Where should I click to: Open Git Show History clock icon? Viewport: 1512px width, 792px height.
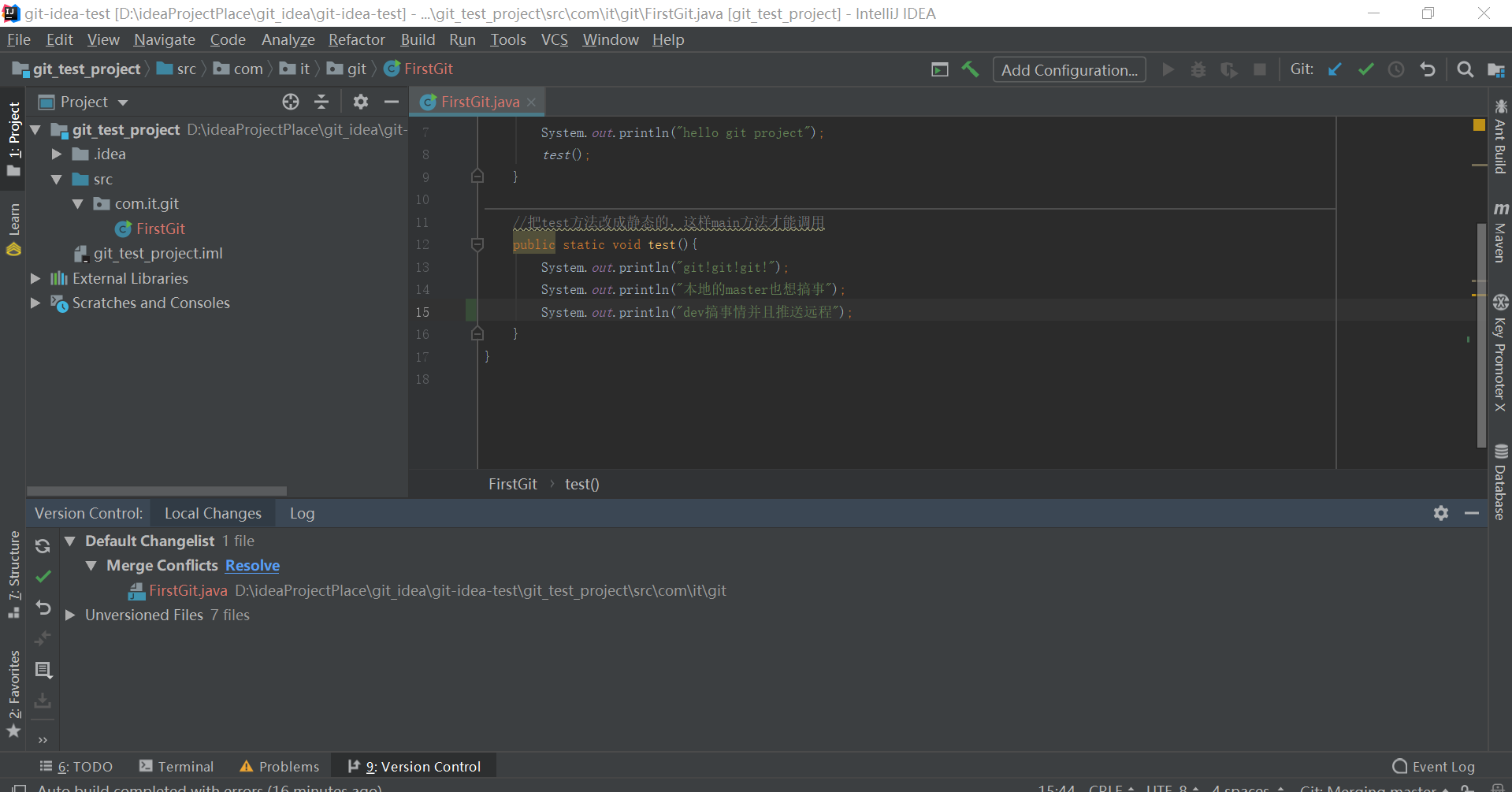tap(1396, 69)
